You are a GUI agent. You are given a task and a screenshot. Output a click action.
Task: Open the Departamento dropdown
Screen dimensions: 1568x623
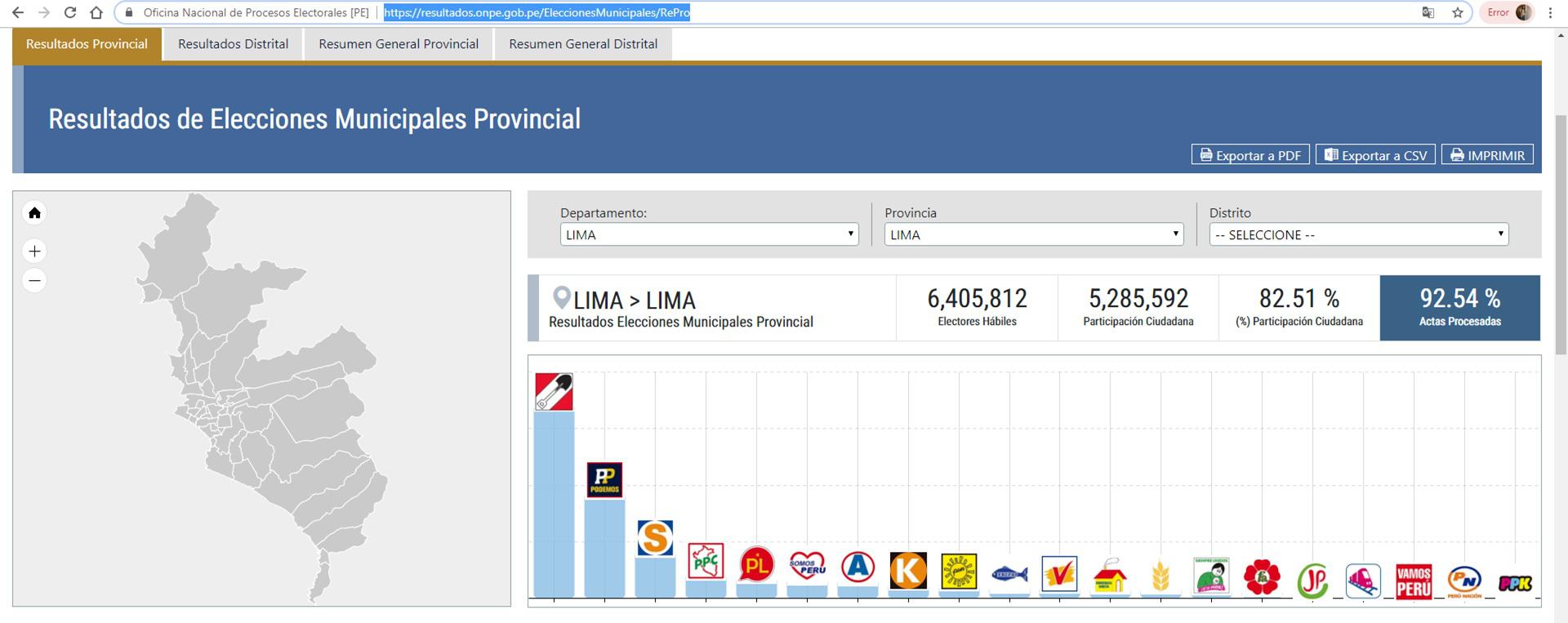click(708, 234)
